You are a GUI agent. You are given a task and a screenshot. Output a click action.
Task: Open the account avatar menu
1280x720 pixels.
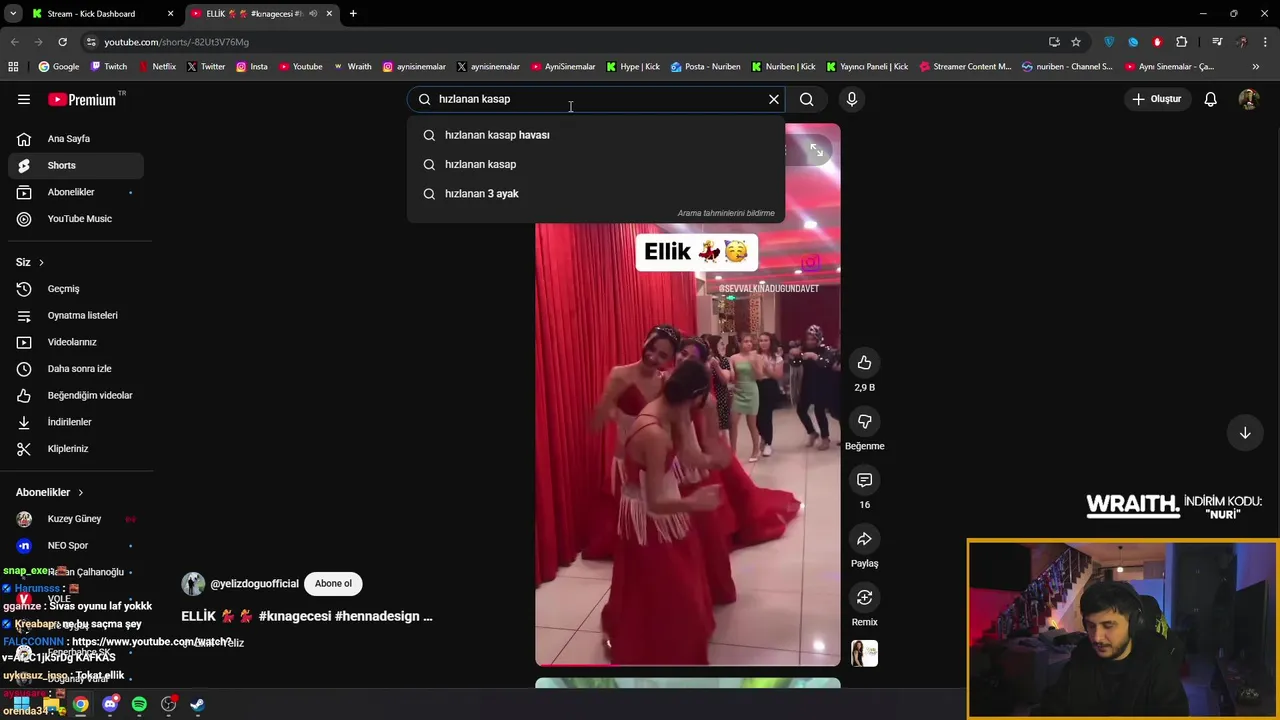point(1248,99)
